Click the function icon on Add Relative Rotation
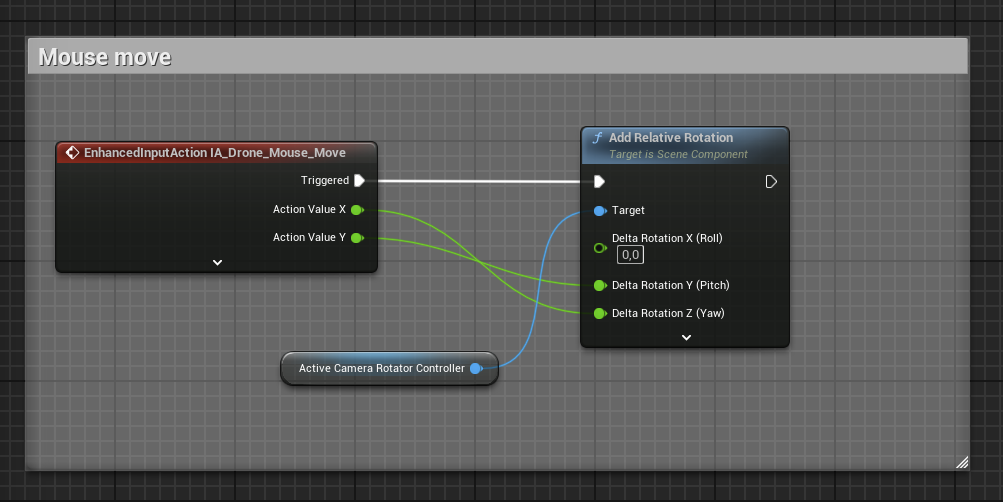 coord(597,137)
